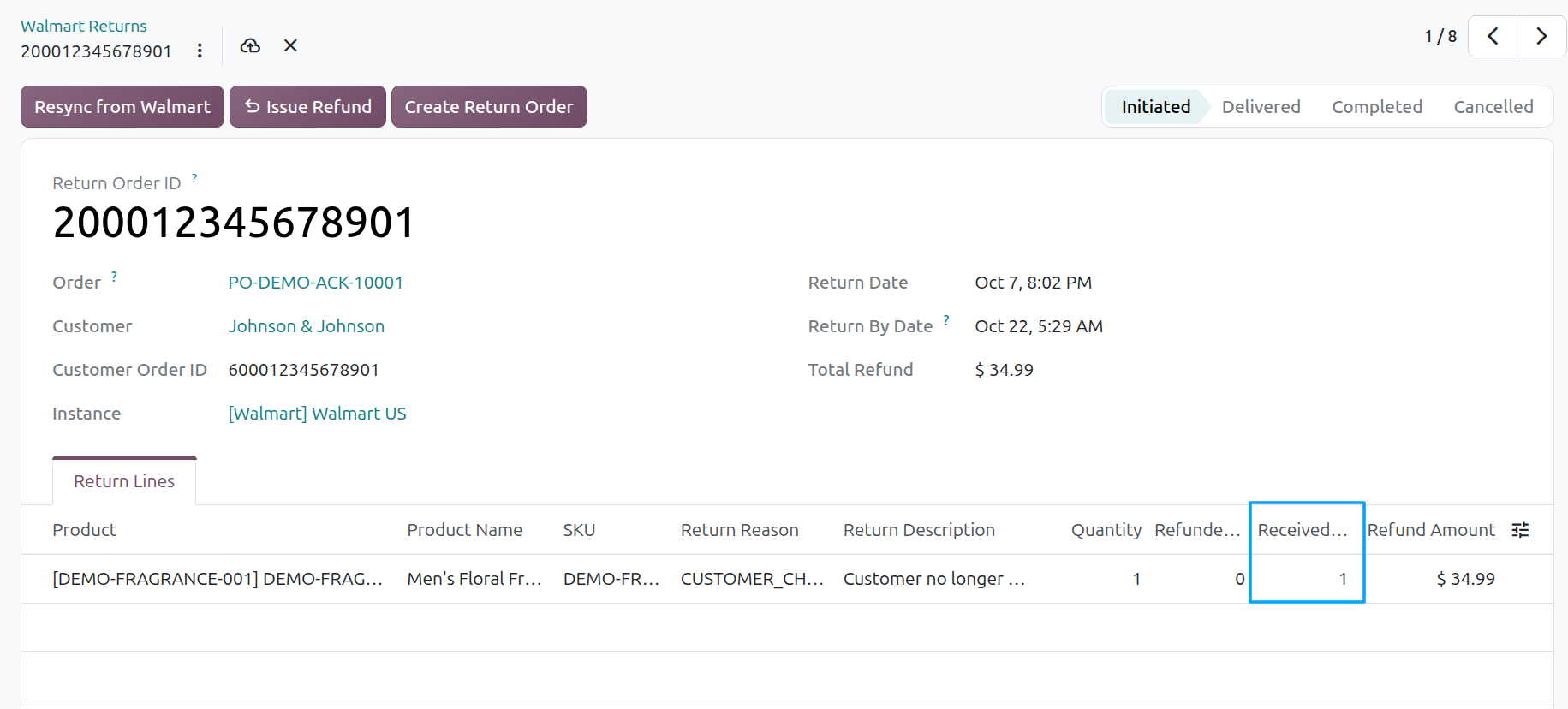The height and width of the screenshot is (709, 1568).
Task: Set status to Completed
Action: click(1376, 107)
